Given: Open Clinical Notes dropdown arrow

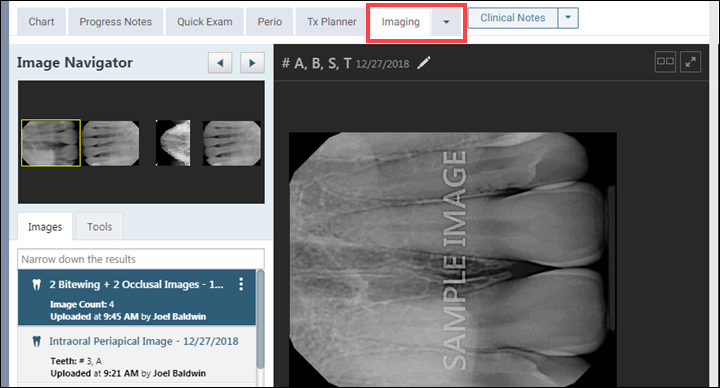Looking at the screenshot, I should click(x=568, y=18).
